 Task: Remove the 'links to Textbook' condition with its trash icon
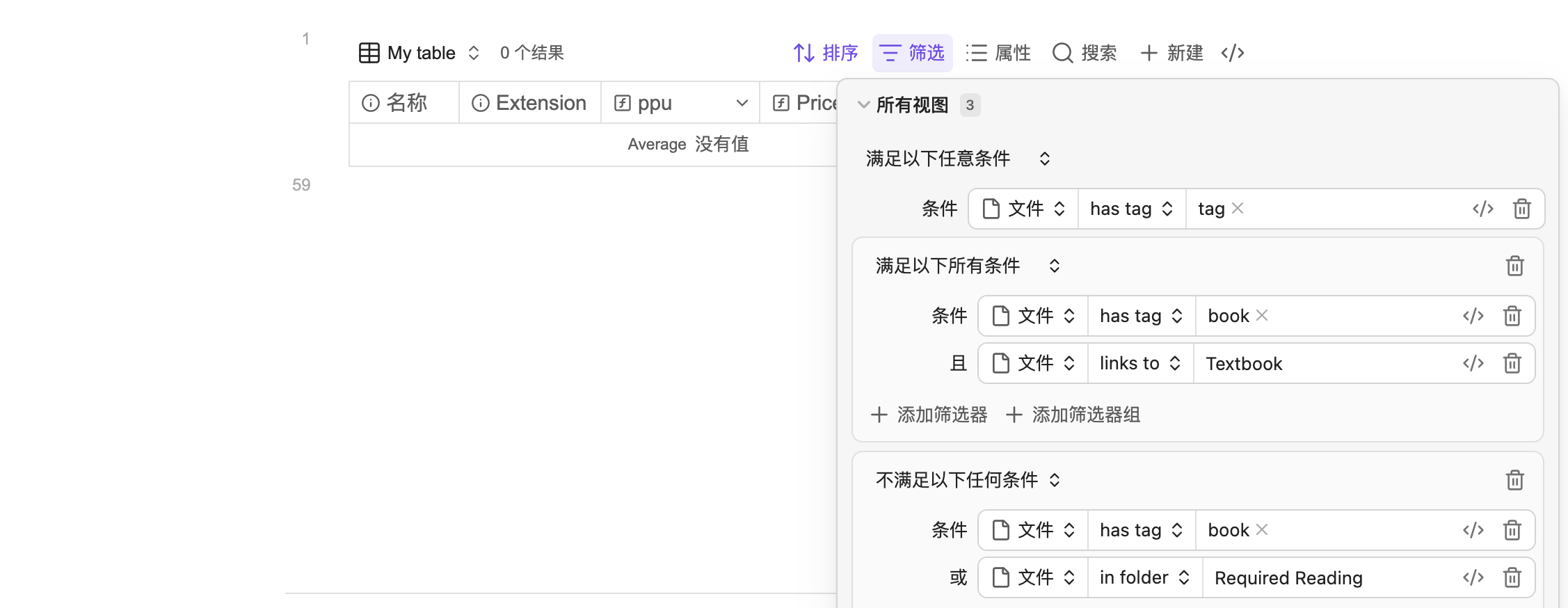coord(1512,363)
